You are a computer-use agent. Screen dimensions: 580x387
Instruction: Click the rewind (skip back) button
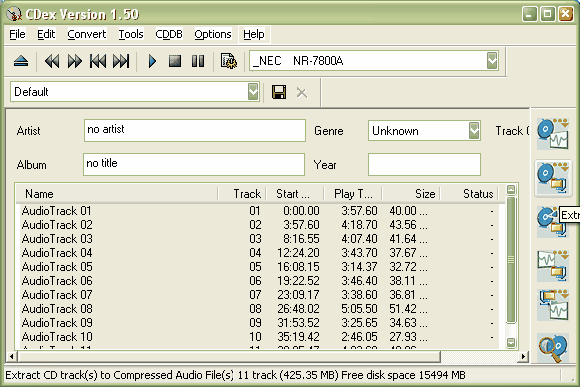(52, 61)
